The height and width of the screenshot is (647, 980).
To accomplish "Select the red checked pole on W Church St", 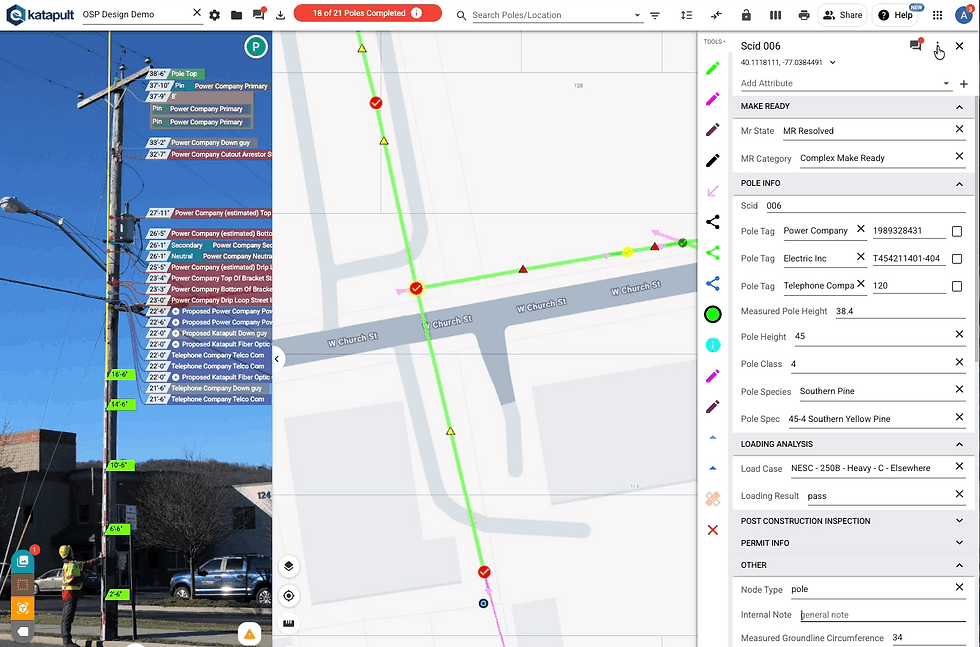I will pos(416,288).
